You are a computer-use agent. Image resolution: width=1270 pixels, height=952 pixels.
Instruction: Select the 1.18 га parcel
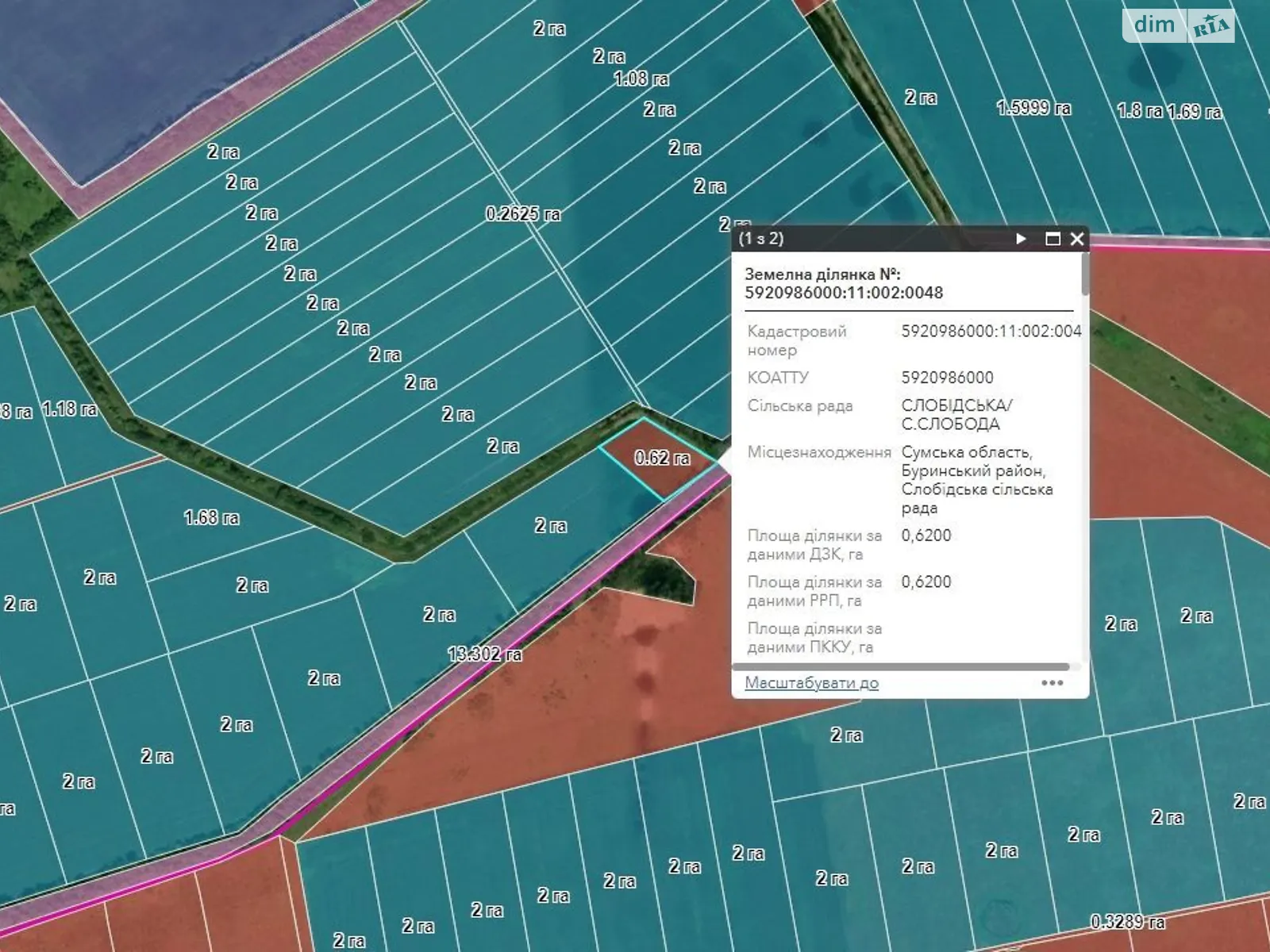coord(70,409)
